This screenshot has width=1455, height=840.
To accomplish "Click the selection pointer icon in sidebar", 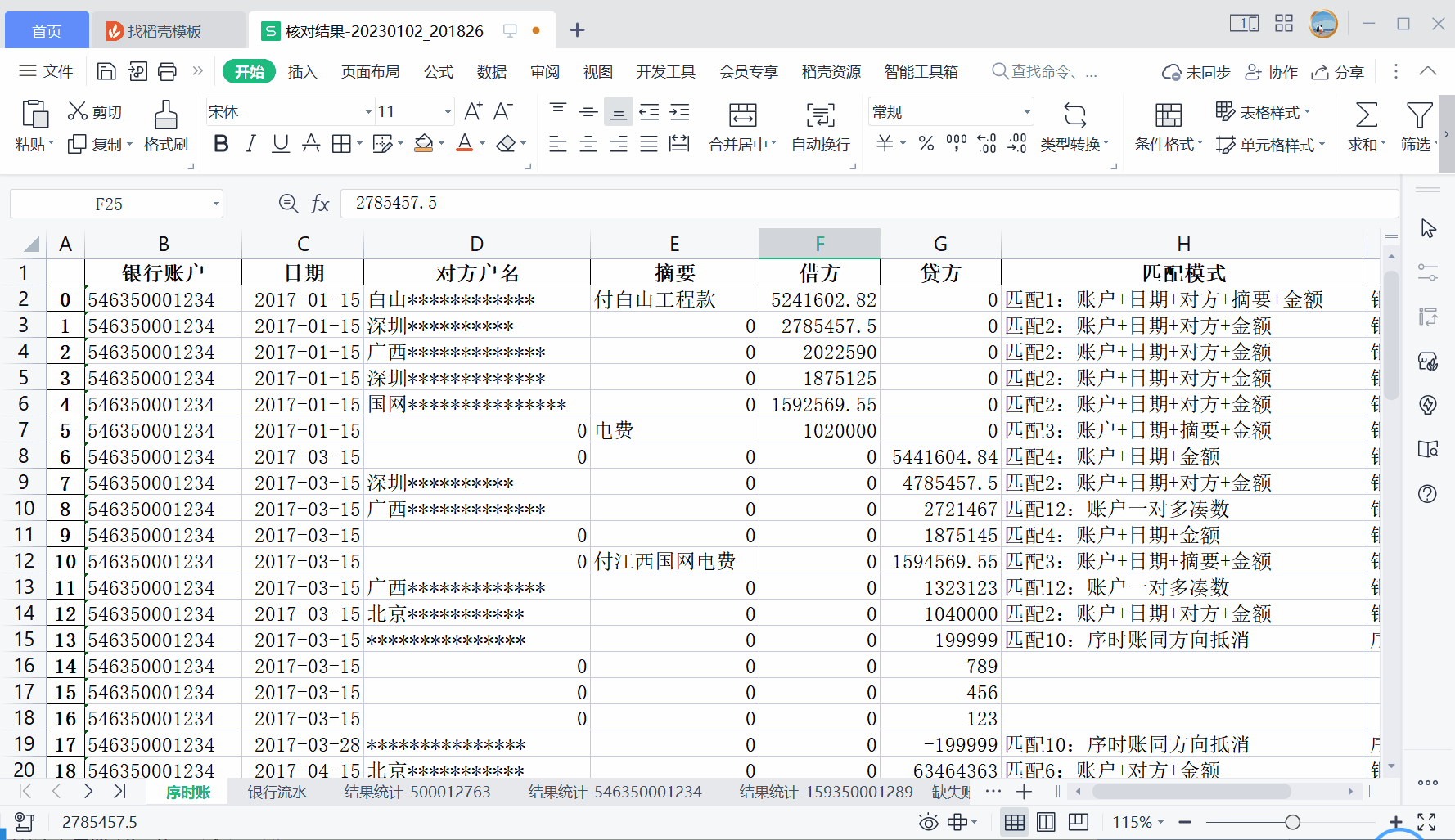I will pyautogui.click(x=1428, y=228).
